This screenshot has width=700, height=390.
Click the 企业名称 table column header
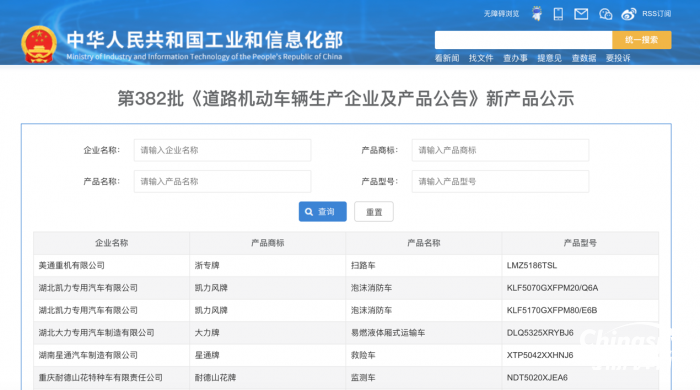click(112, 243)
